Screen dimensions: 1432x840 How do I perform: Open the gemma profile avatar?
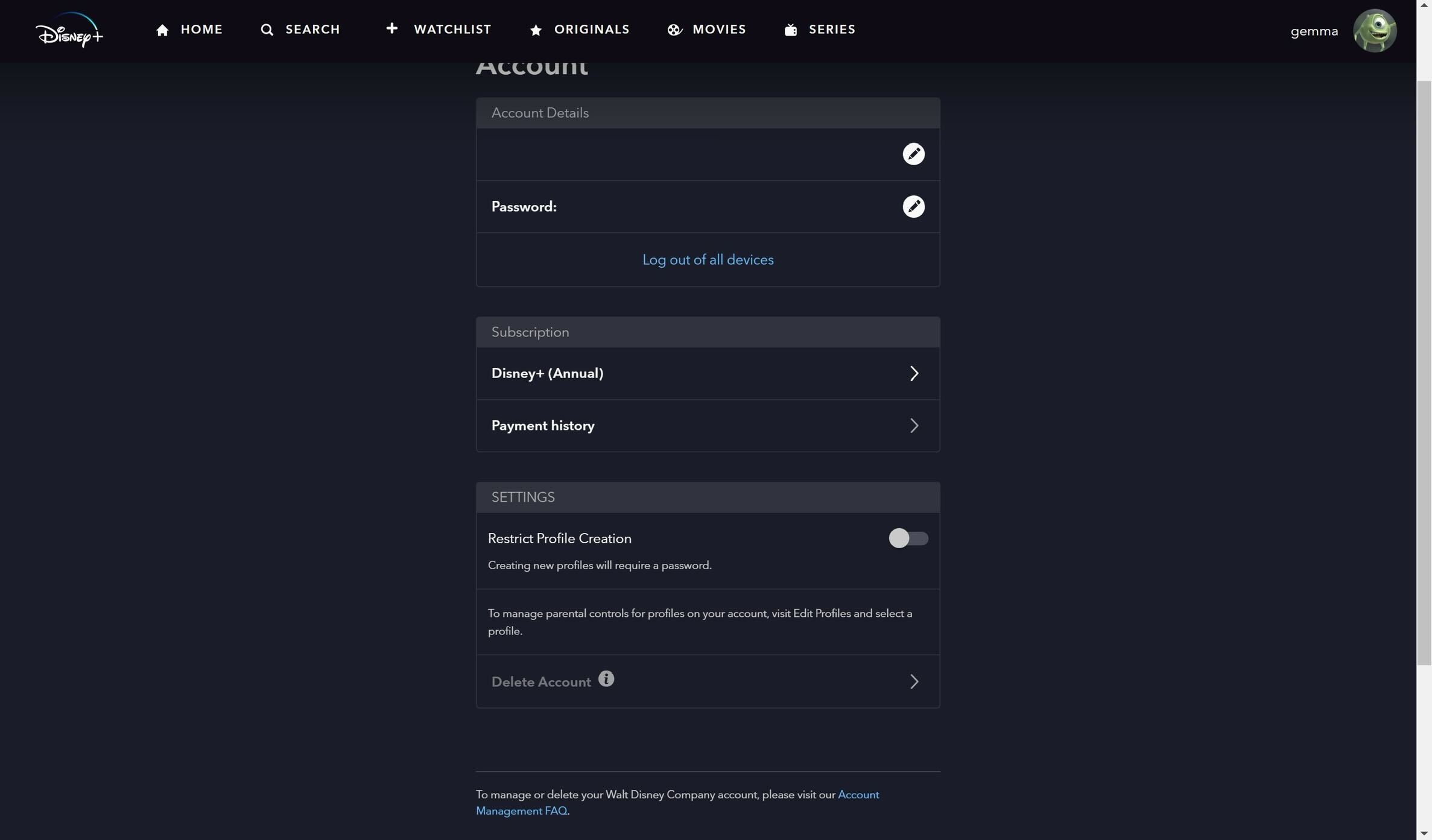[1375, 31]
